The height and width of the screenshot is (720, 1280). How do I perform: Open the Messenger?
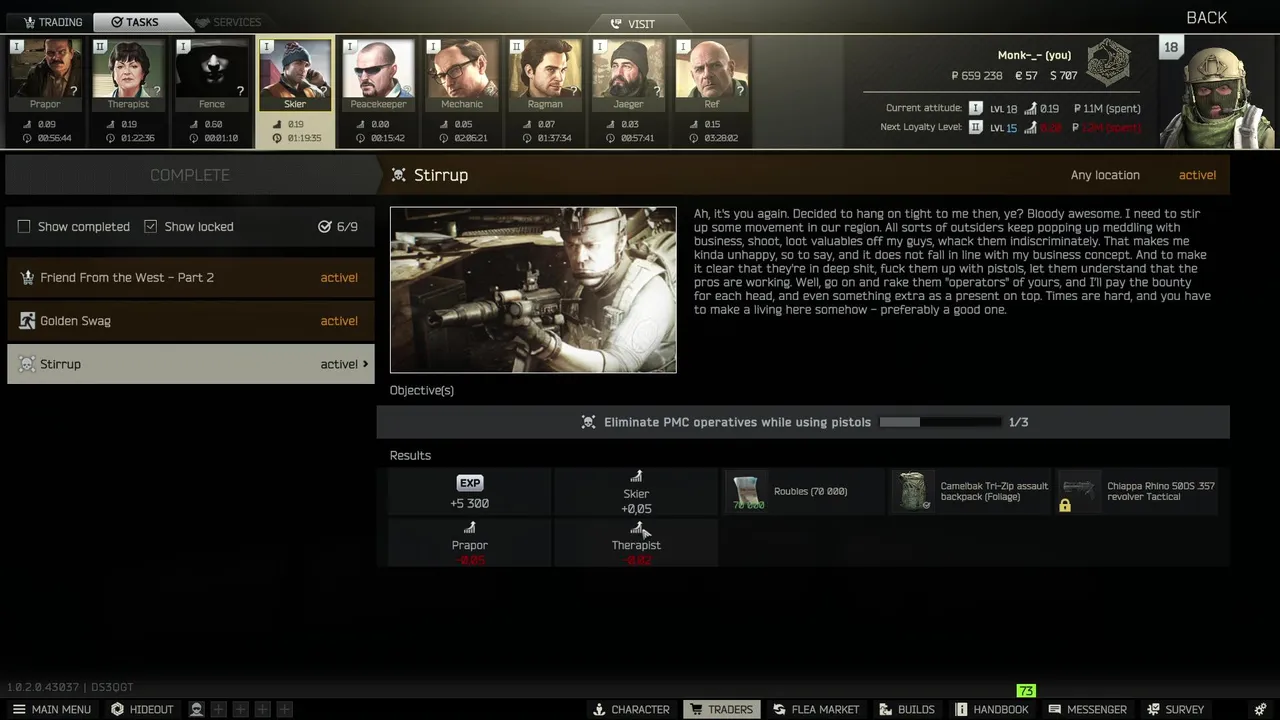(1087, 709)
